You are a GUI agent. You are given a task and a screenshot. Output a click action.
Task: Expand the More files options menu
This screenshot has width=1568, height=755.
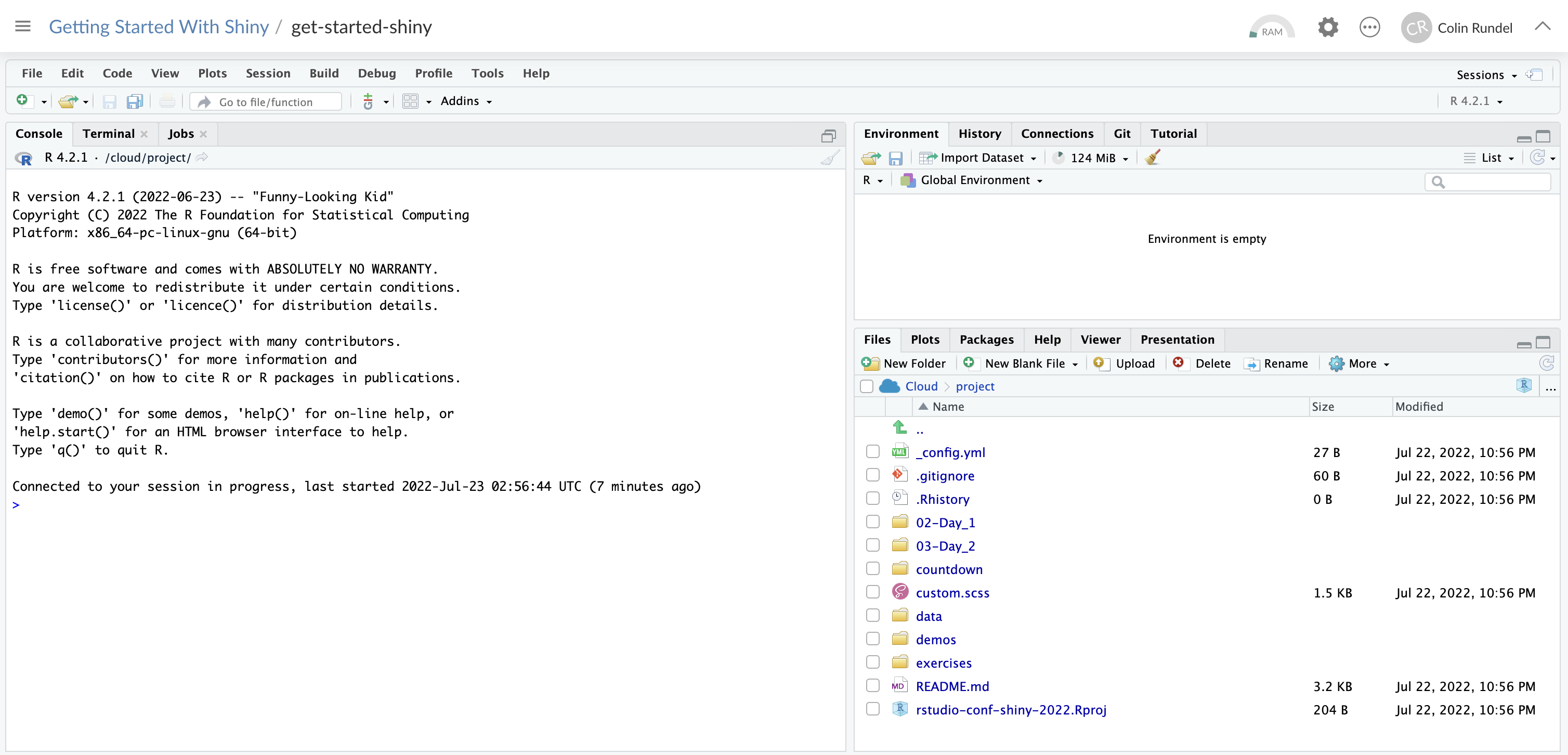[1361, 363]
